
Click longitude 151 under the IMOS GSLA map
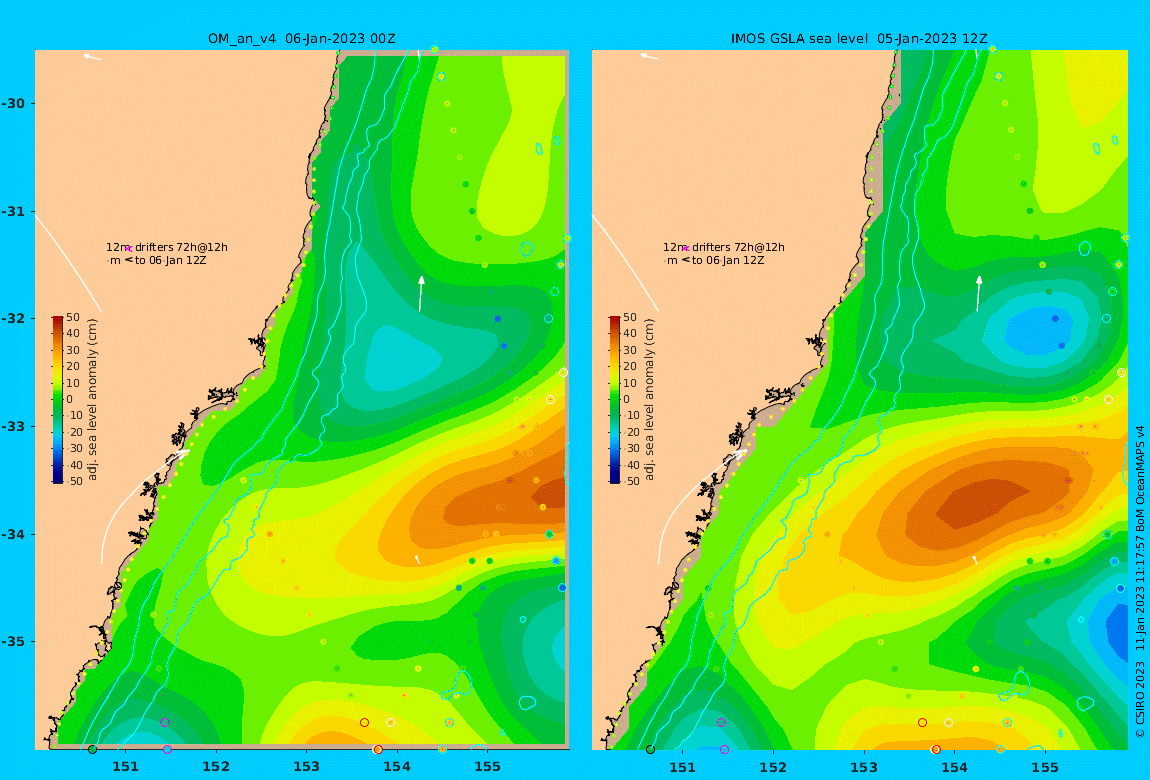[683, 767]
